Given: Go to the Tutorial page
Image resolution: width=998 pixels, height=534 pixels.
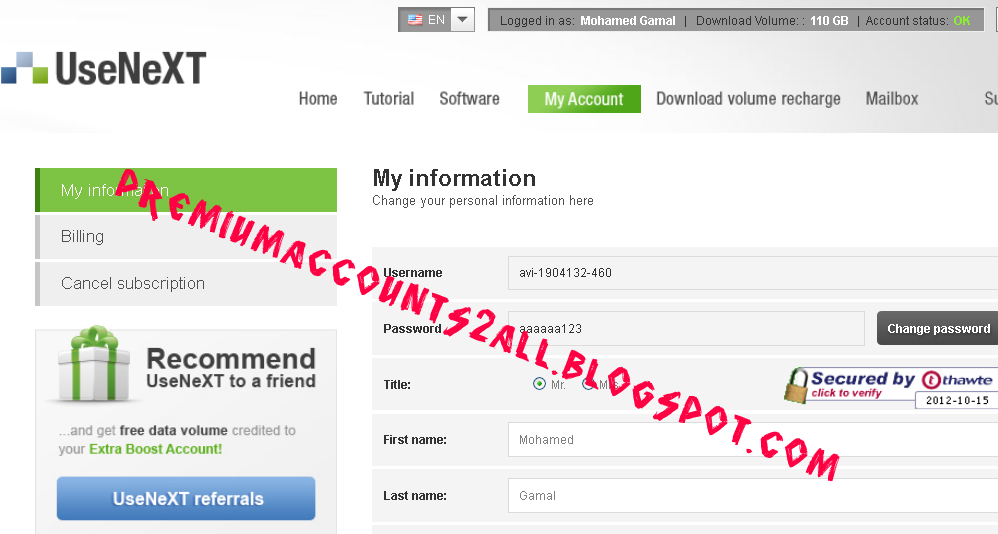Looking at the screenshot, I should coord(389,99).
